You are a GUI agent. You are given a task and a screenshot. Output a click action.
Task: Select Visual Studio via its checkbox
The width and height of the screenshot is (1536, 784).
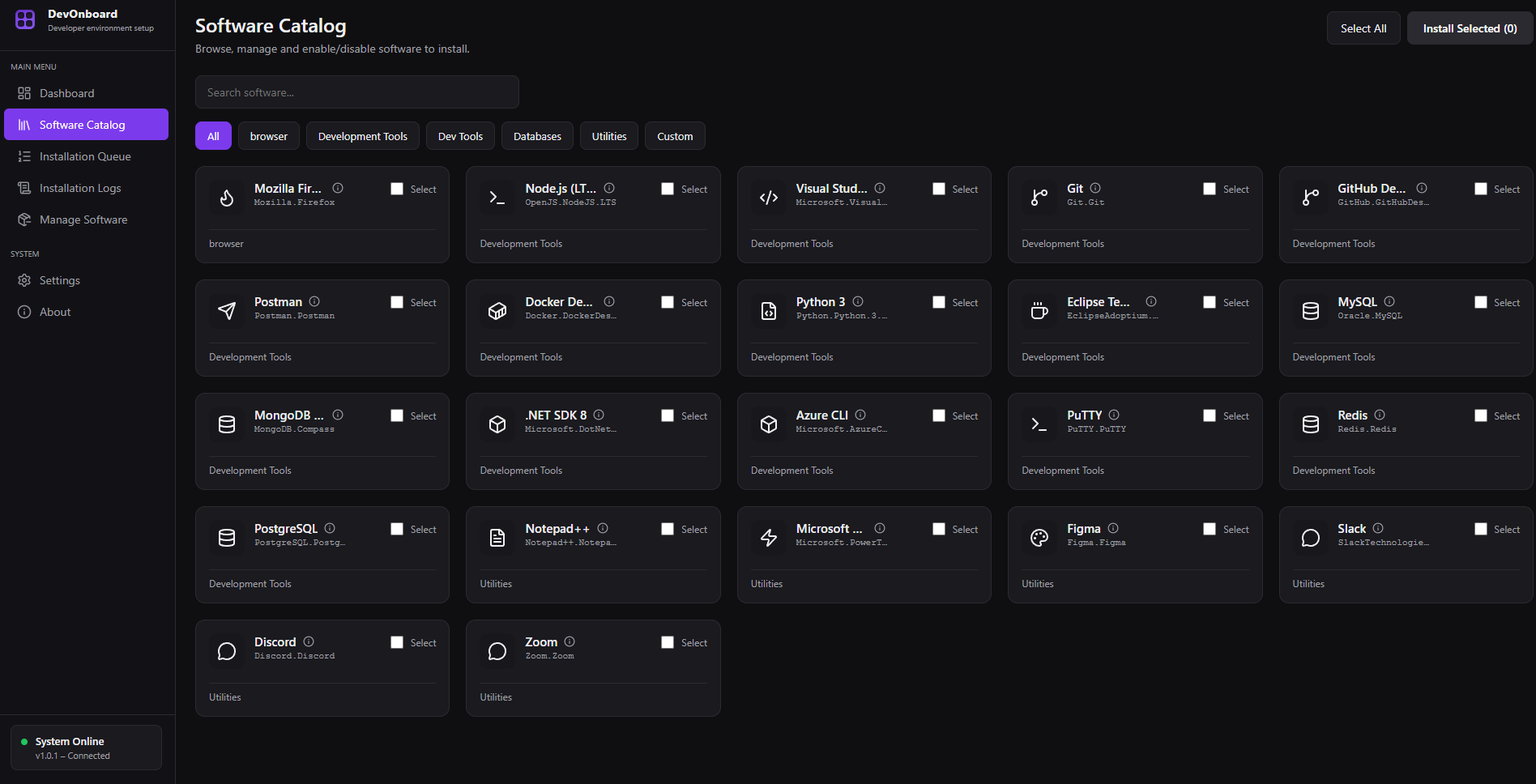coord(939,189)
